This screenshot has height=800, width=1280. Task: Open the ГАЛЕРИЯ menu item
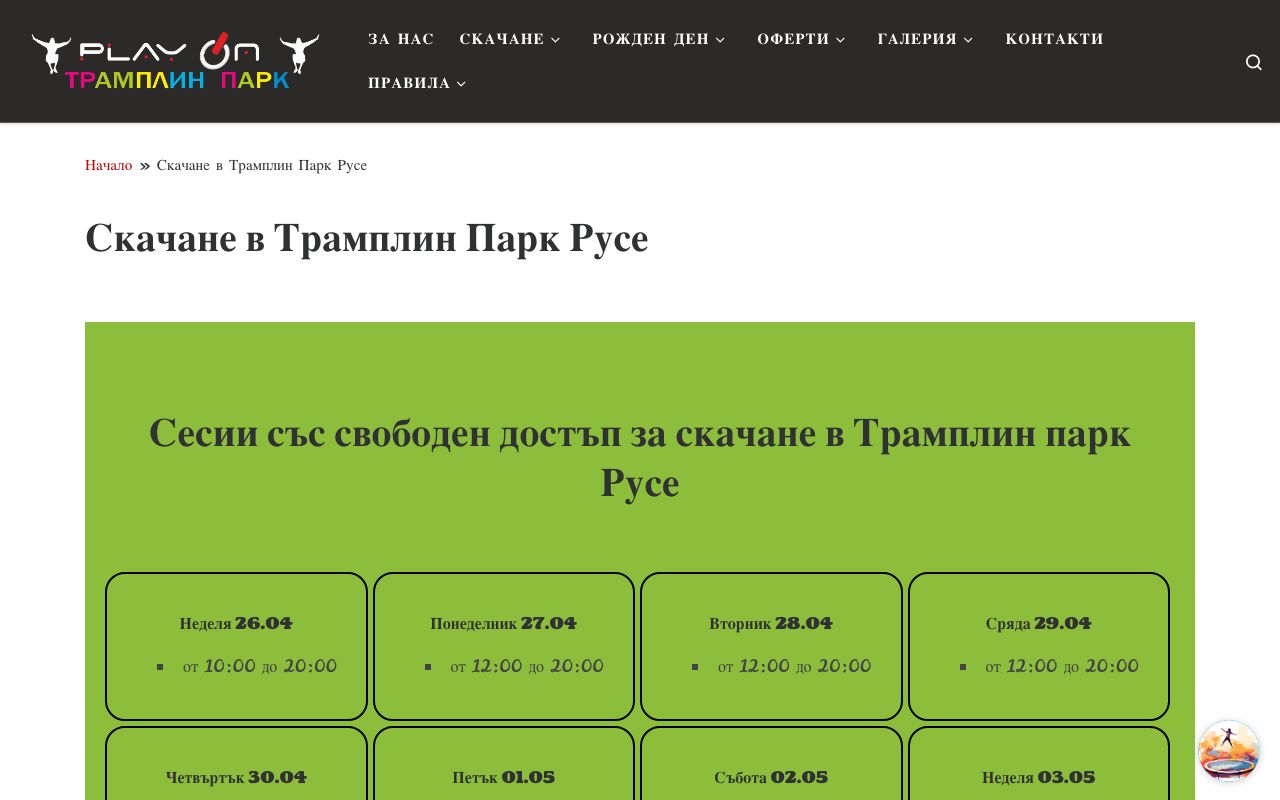pos(917,39)
